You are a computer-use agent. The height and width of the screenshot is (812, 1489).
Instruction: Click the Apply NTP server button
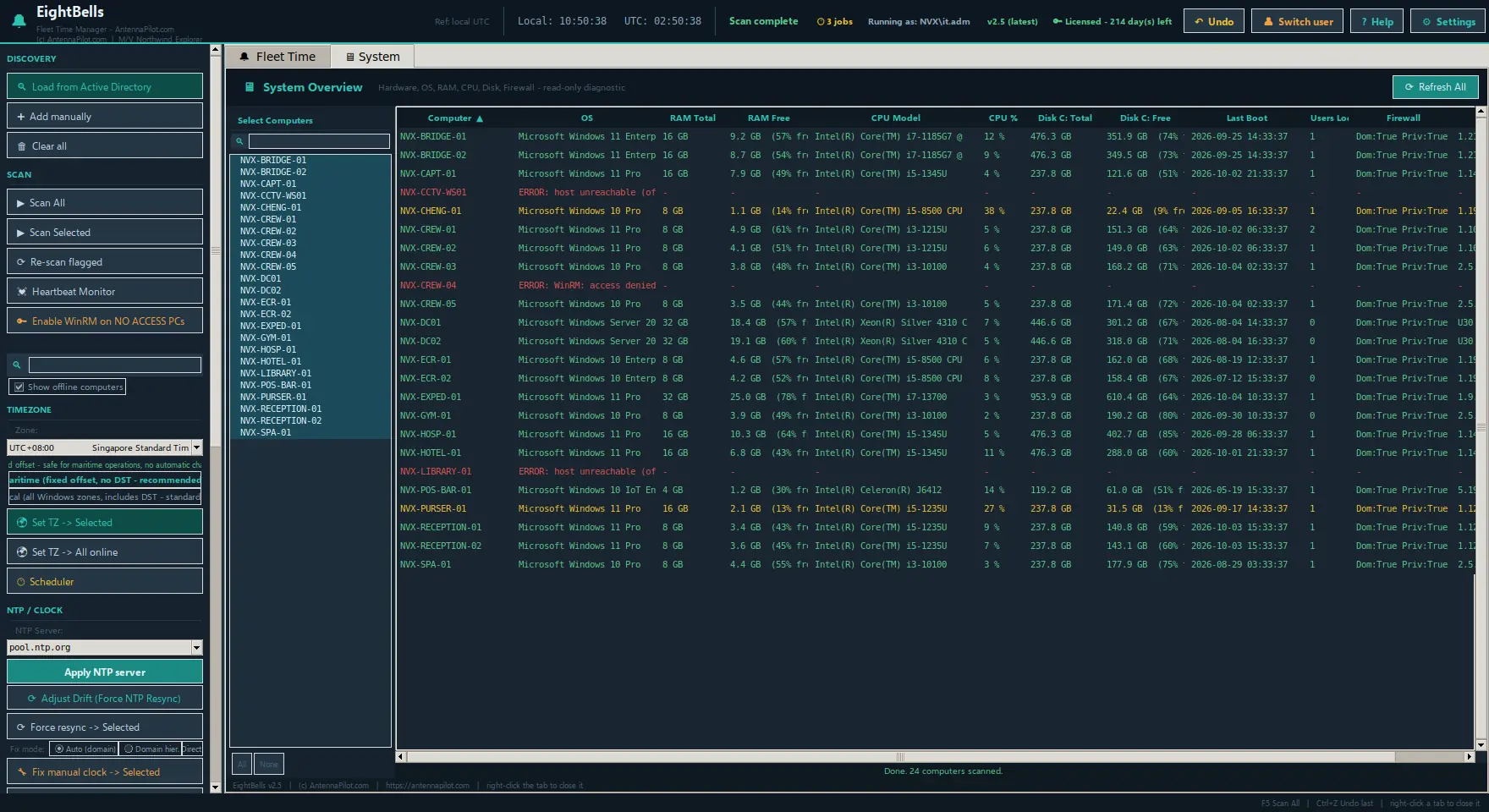[x=105, y=672]
